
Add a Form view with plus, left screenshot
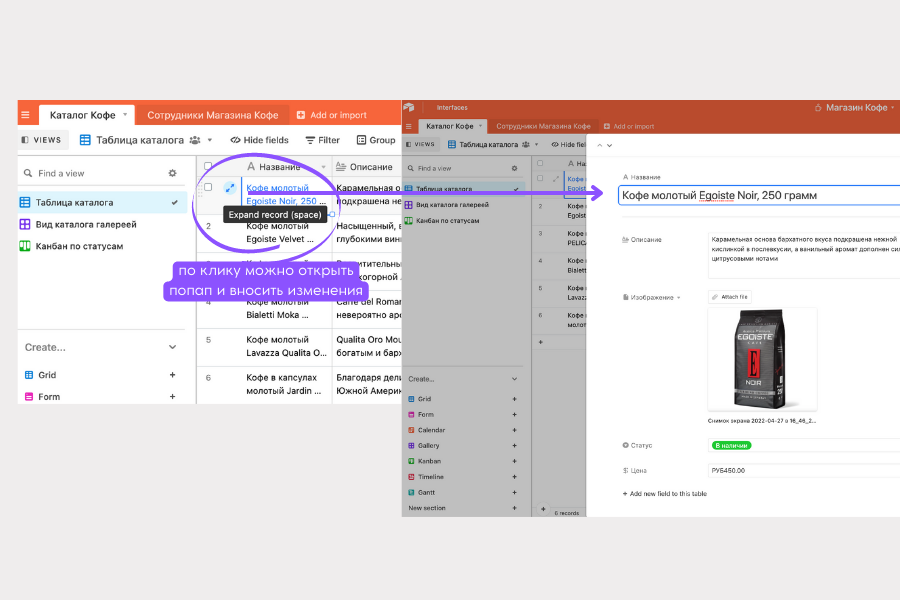point(172,397)
